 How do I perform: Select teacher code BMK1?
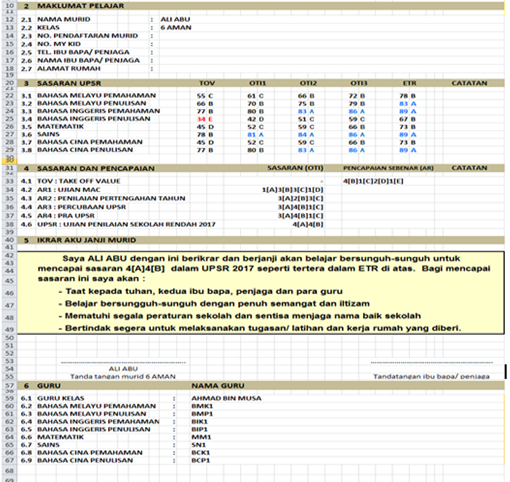point(202,406)
